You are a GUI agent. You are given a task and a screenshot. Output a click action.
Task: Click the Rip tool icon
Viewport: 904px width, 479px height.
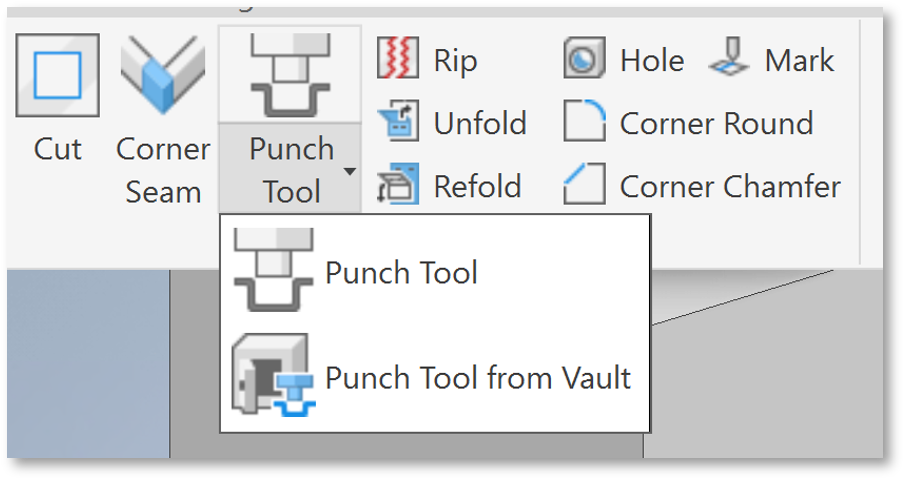pos(397,58)
